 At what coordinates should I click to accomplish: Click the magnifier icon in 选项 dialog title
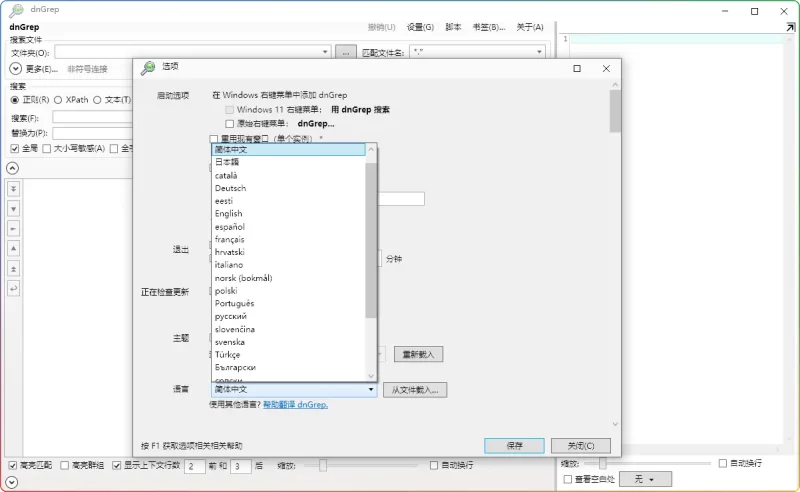click(x=148, y=67)
